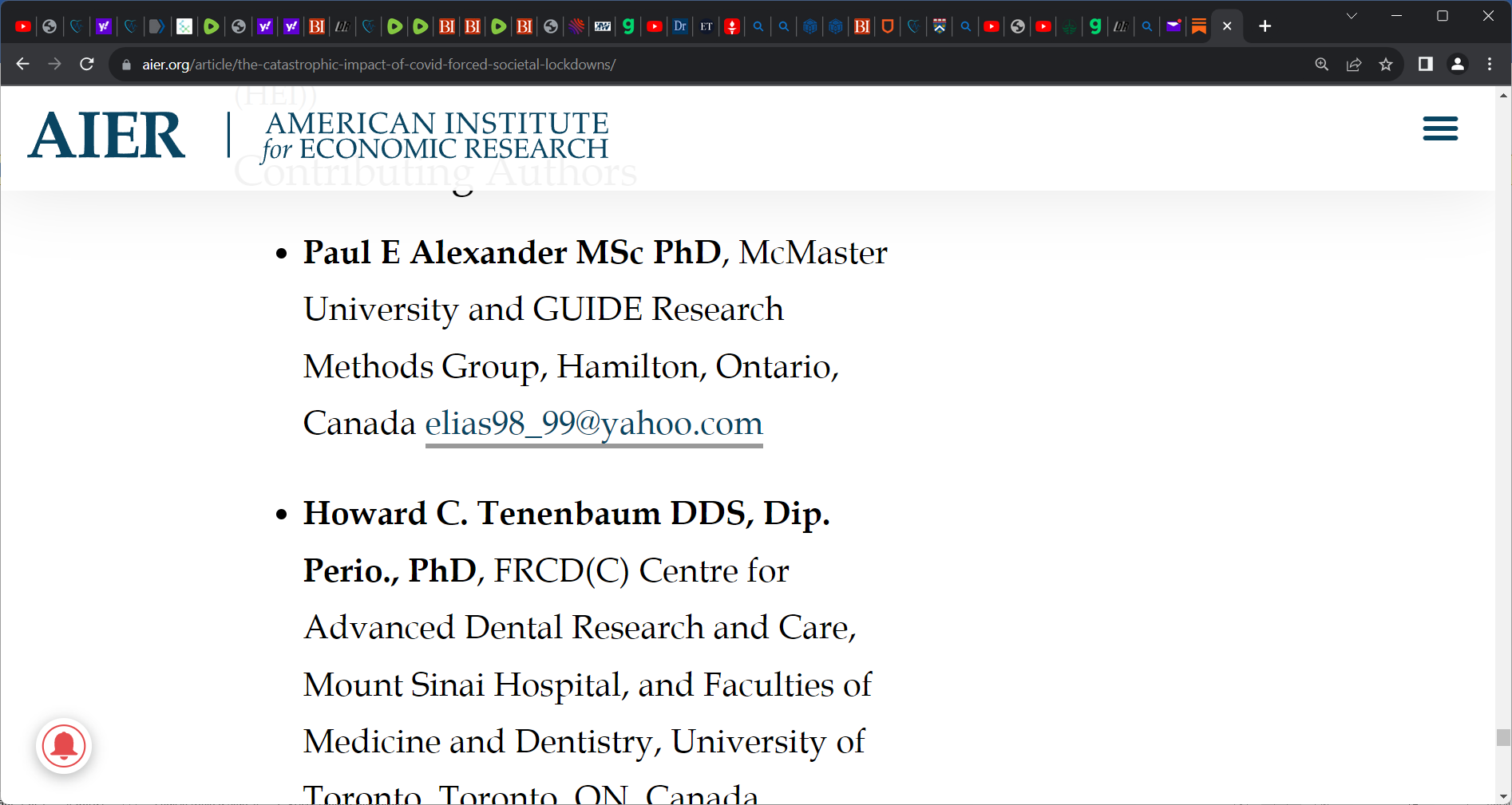The width and height of the screenshot is (1512, 805).
Task: View site information via lock icon
Action: pyautogui.click(x=126, y=65)
